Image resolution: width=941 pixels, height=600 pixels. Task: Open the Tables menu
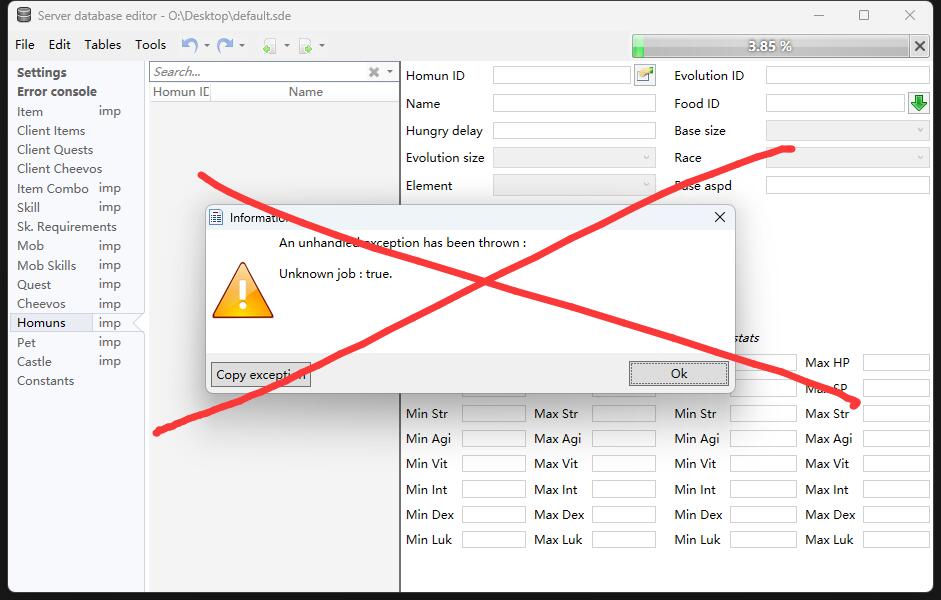click(x=102, y=44)
